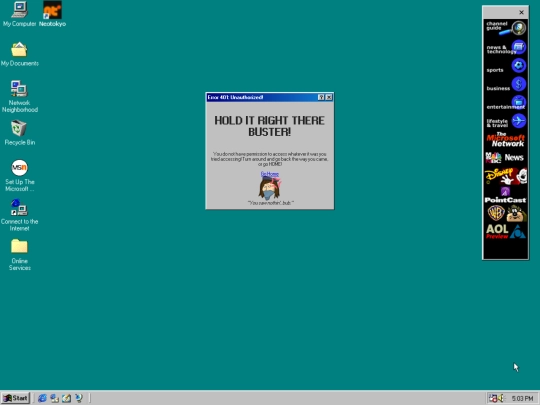Open the lifestyle & travel channel
This screenshot has width=540, height=405.
[x=506, y=122]
